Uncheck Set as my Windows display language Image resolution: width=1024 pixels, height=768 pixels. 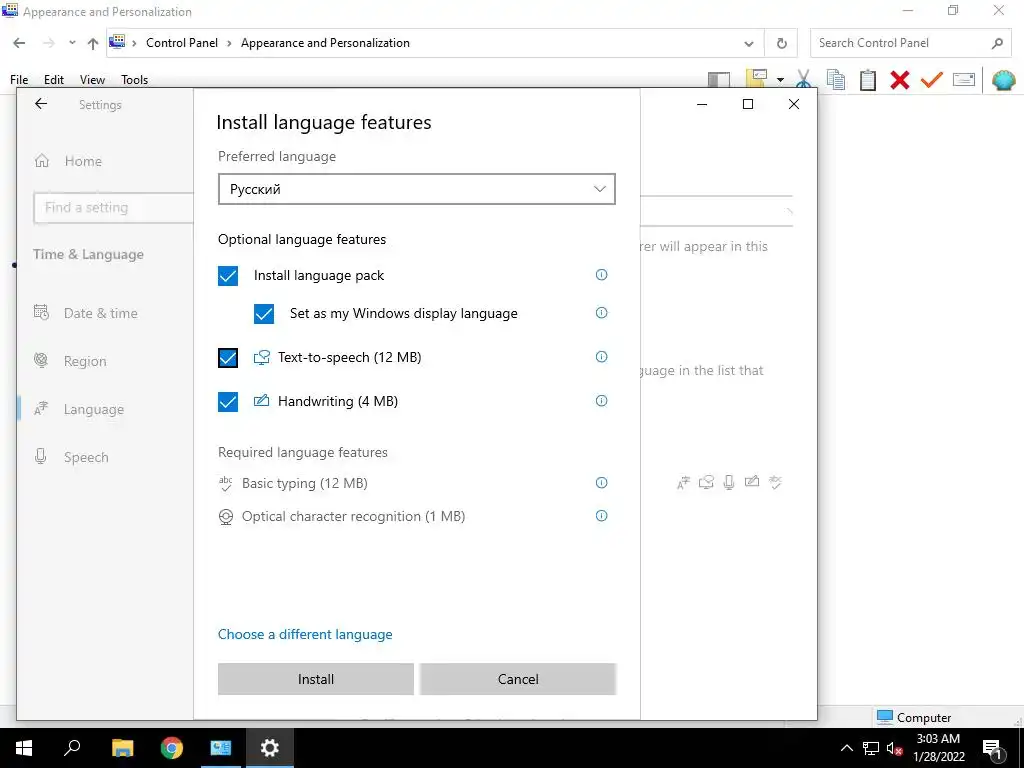point(264,313)
